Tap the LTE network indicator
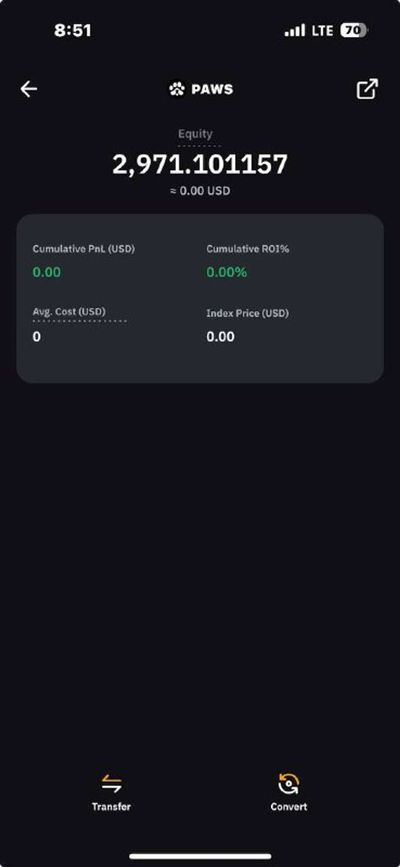Screen dimensions: 400x867 click(x=323, y=30)
